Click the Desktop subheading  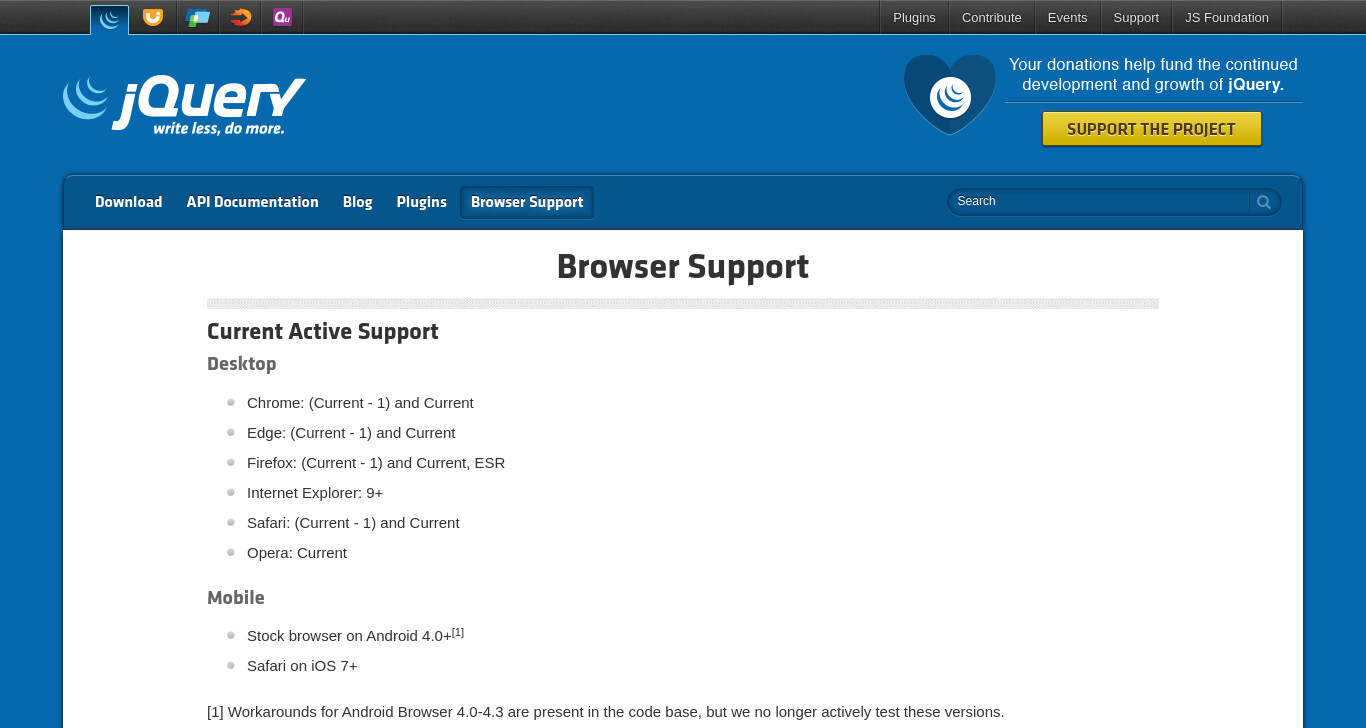(x=242, y=364)
